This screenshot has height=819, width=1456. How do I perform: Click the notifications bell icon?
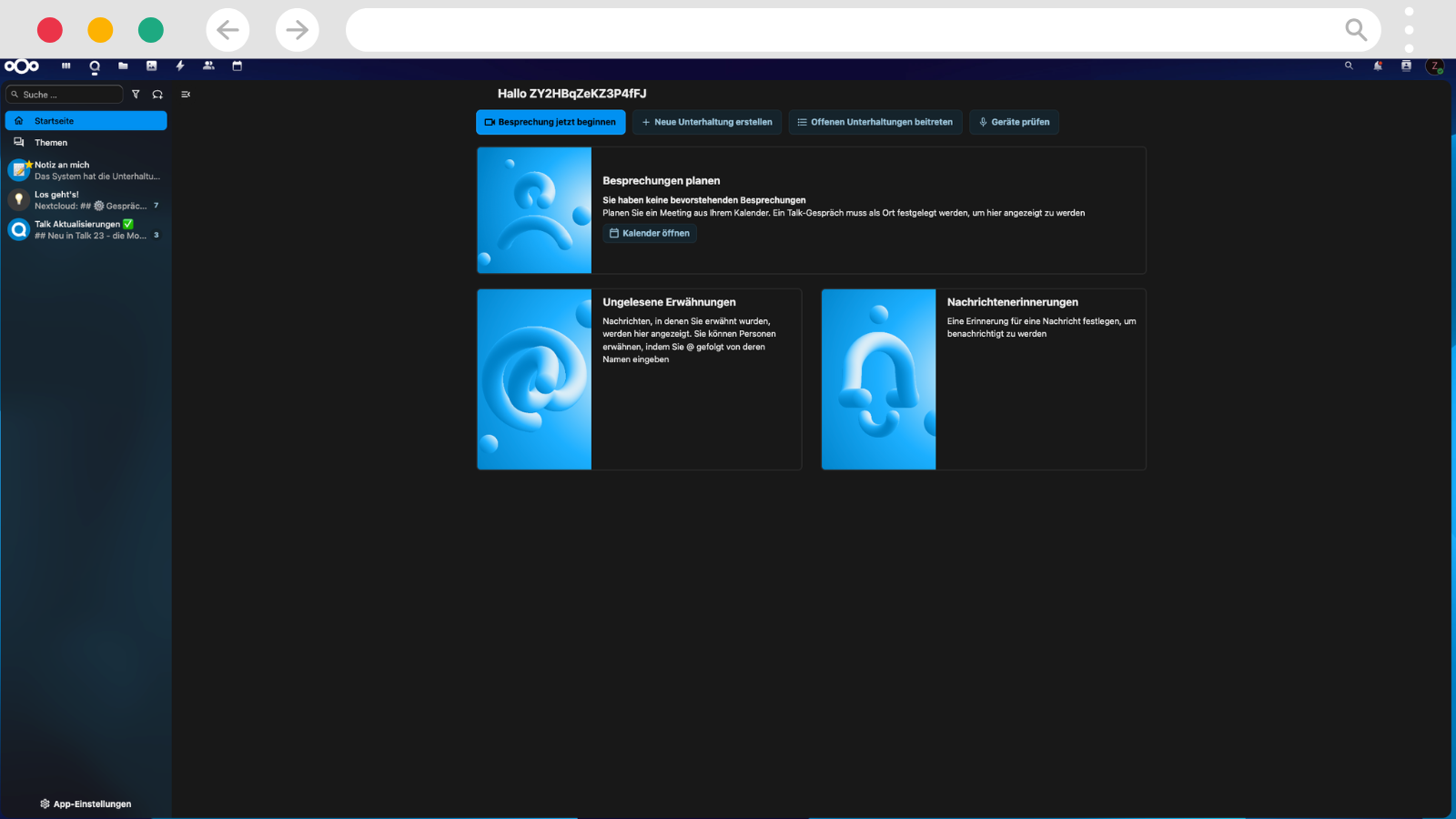tap(1378, 66)
